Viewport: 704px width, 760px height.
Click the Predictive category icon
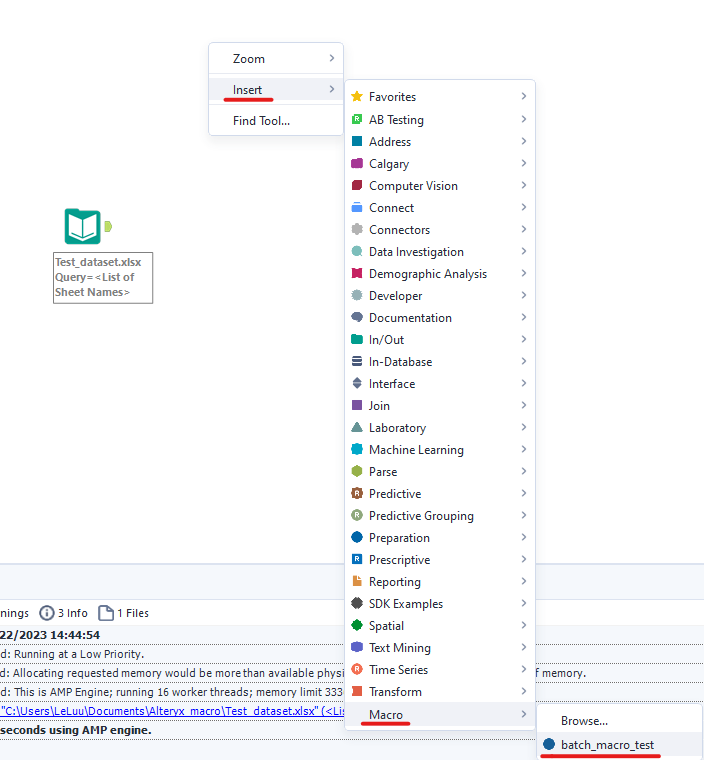[x=357, y=493]
